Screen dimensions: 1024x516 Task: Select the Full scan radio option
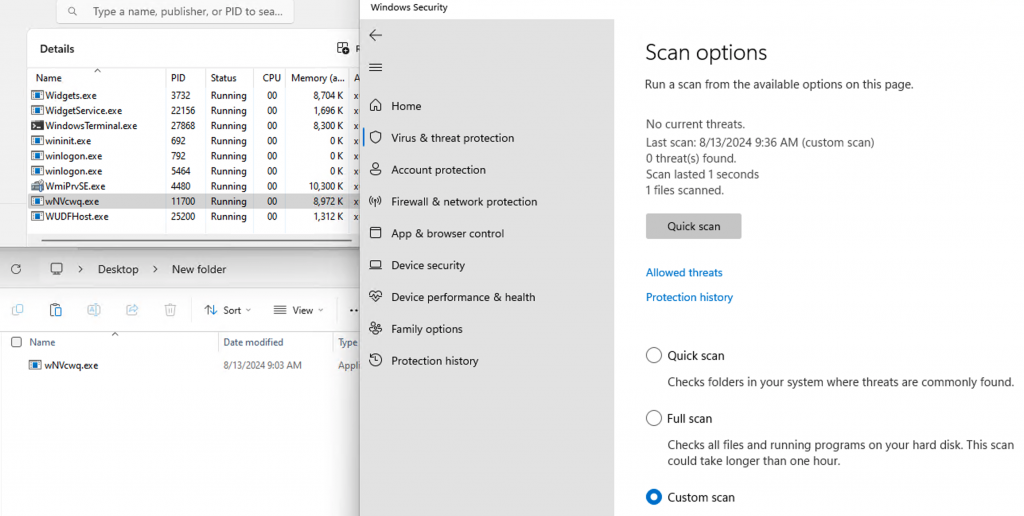coord(654,419)
